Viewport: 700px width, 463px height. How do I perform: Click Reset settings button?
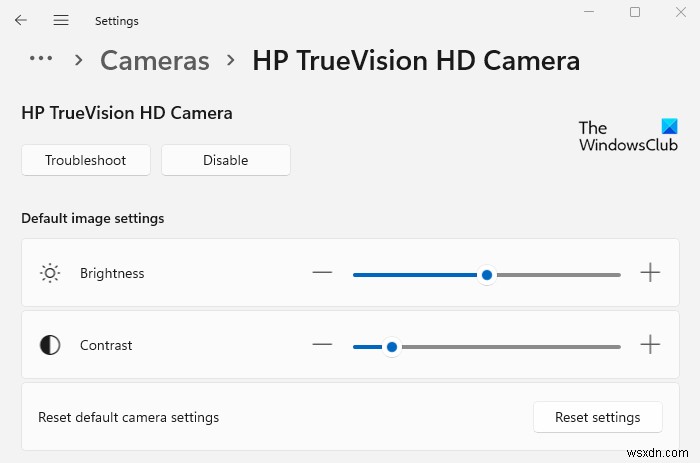coord(597,417)
